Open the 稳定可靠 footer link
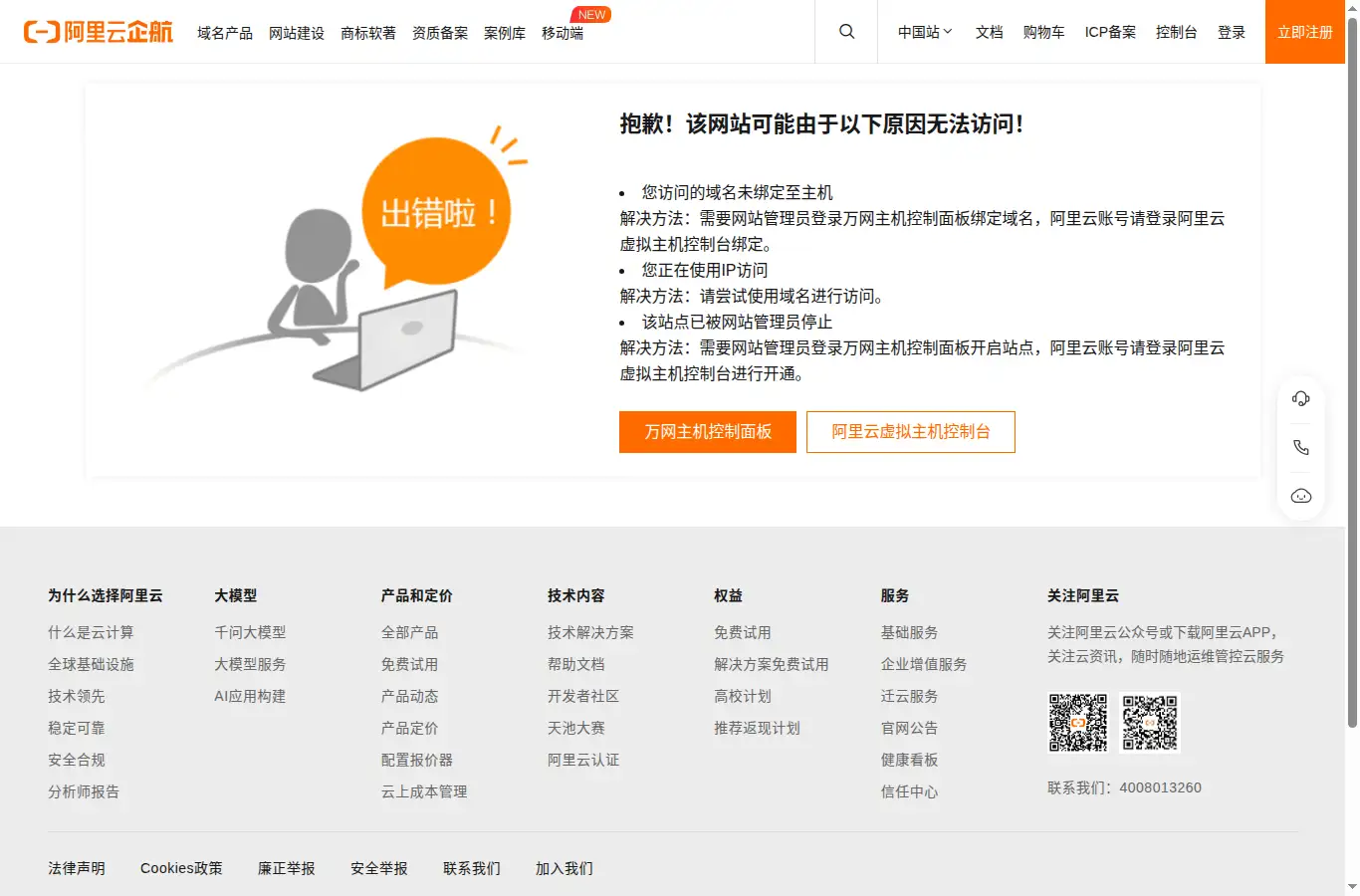Screen dimensions: 1360x896 tap(77, 728)
